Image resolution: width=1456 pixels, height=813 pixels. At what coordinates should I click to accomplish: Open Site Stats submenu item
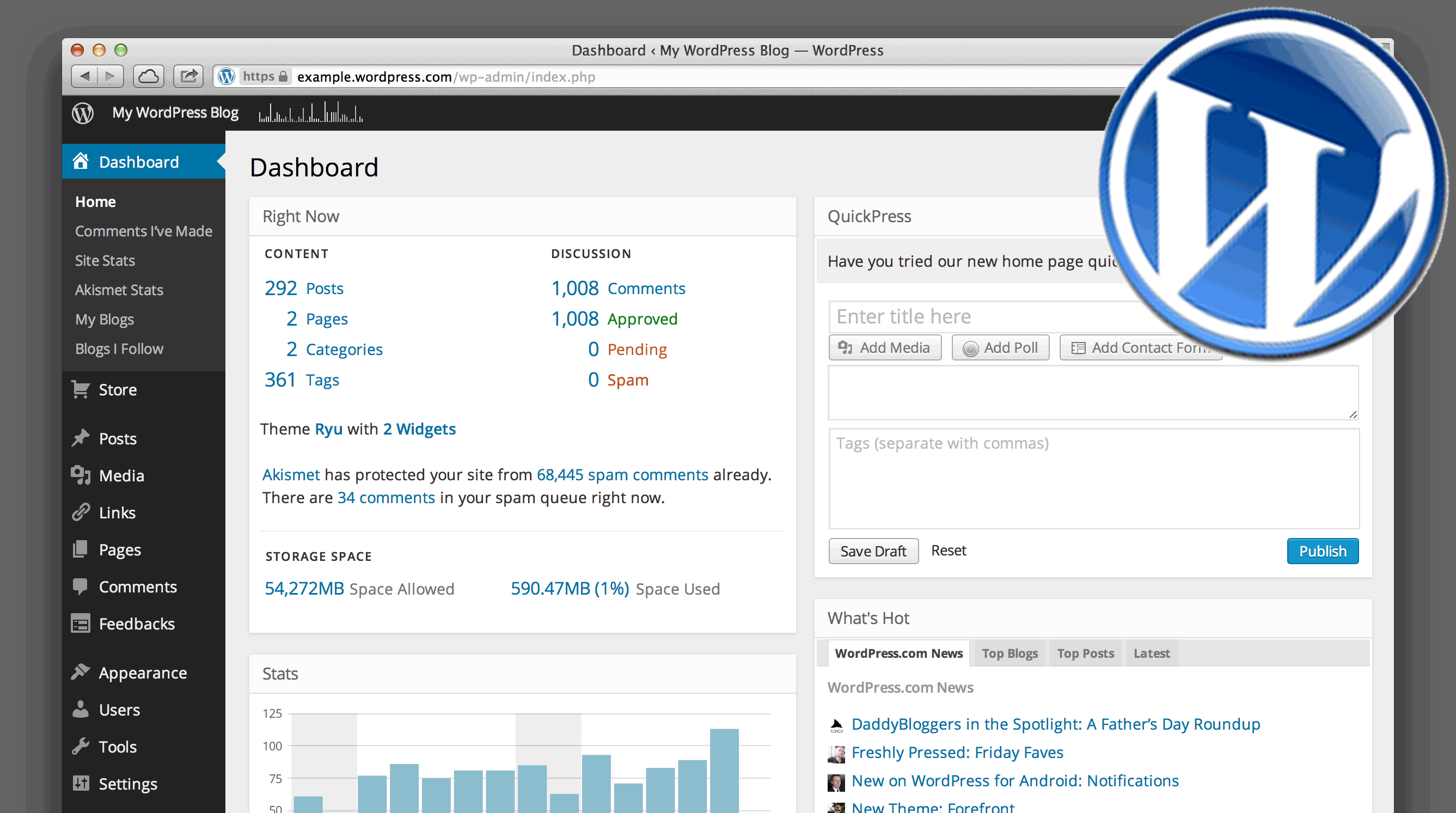(x=105, y=261)
